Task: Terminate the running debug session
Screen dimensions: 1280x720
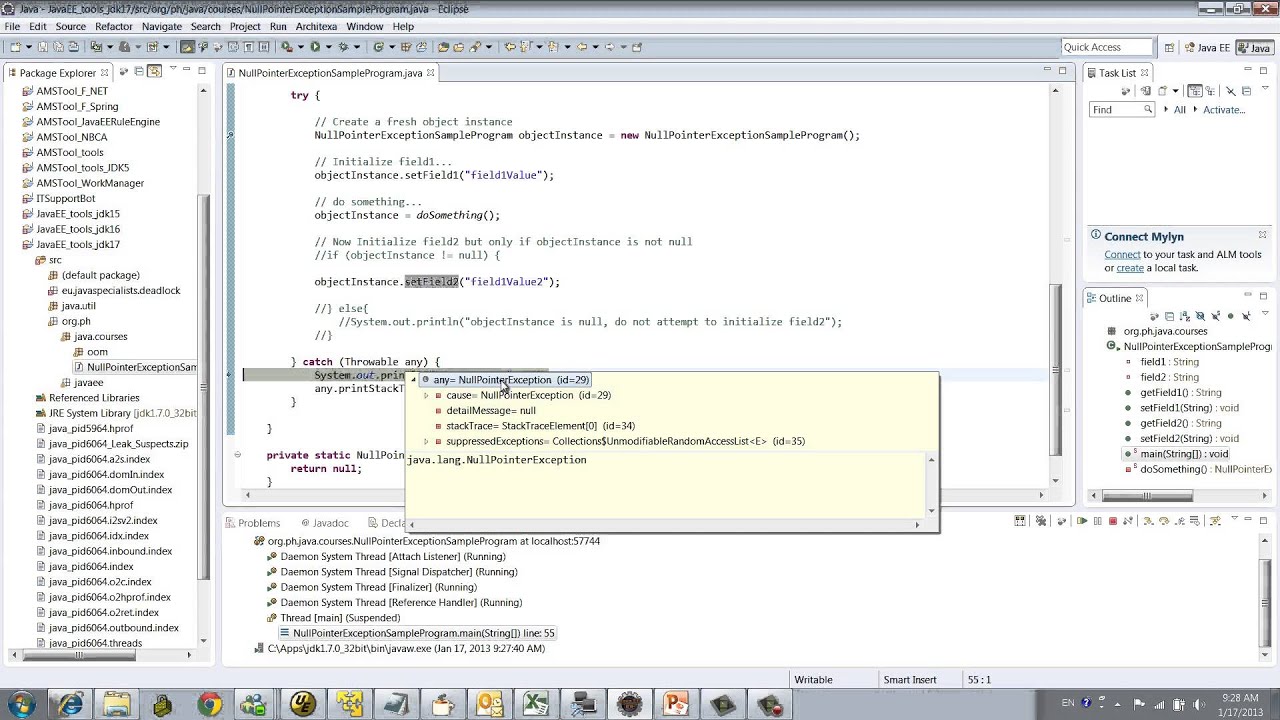Action: [1112, 521]
